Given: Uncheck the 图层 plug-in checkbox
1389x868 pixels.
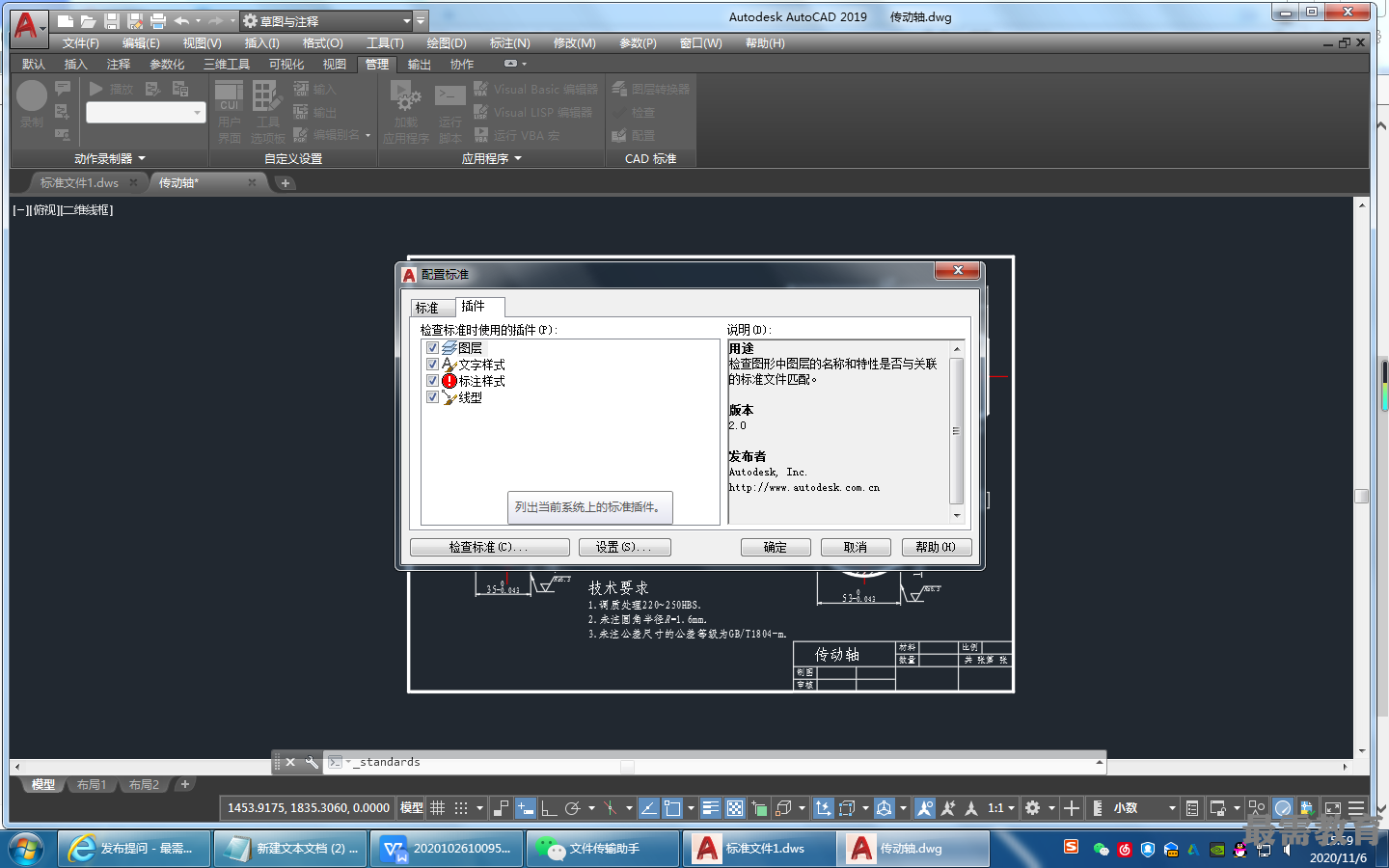Looking at the screenshot, I should tap(432, 348).
